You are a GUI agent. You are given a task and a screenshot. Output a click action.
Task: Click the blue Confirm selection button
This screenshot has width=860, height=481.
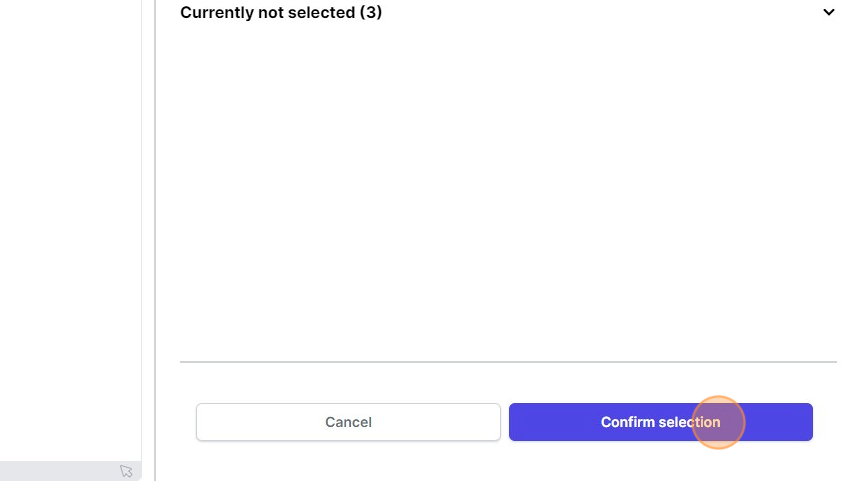[x=660, y=422]
